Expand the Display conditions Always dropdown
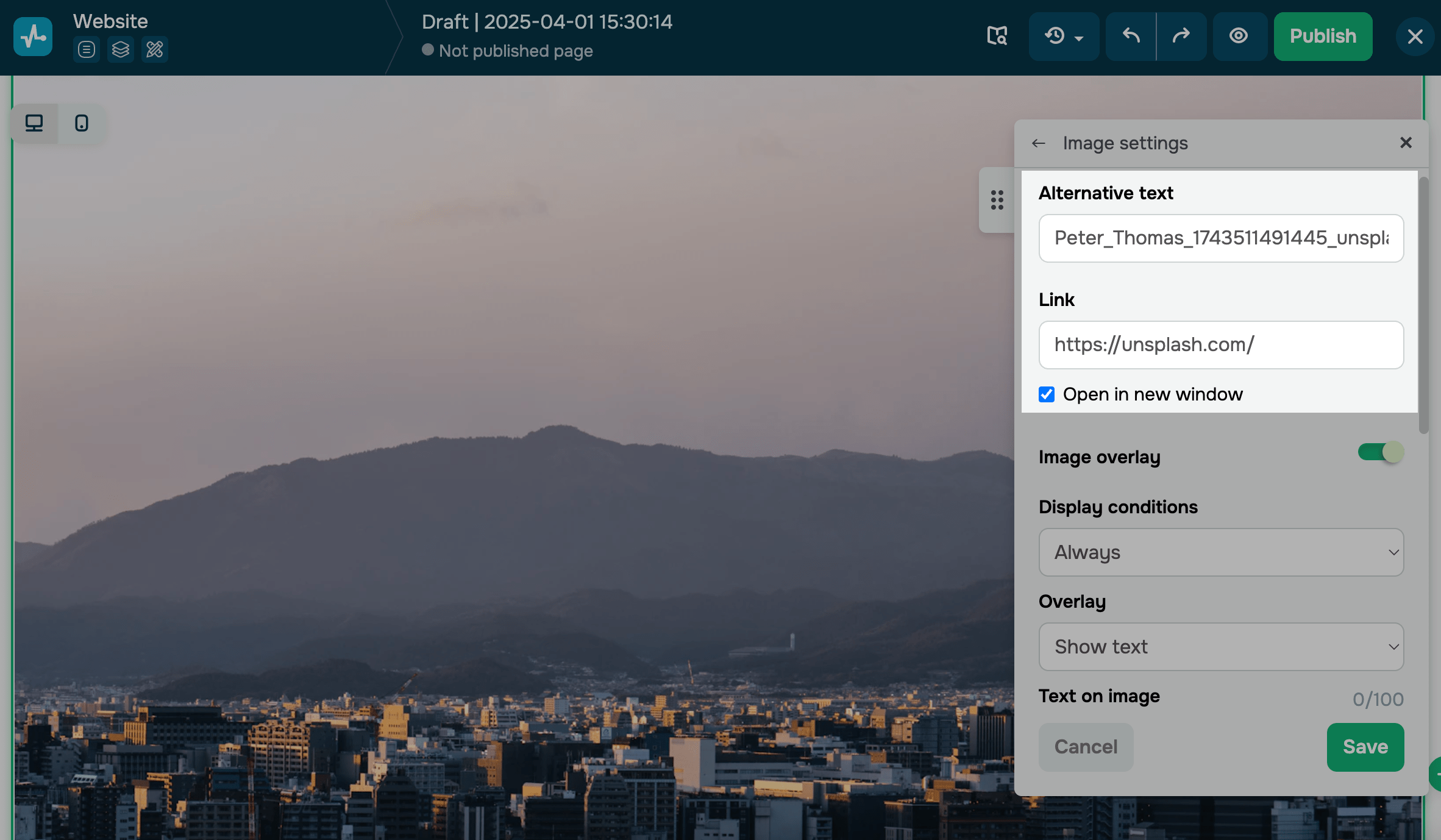The width and height of the screenshot is (1441, 840). click(x=1221, y=552)
